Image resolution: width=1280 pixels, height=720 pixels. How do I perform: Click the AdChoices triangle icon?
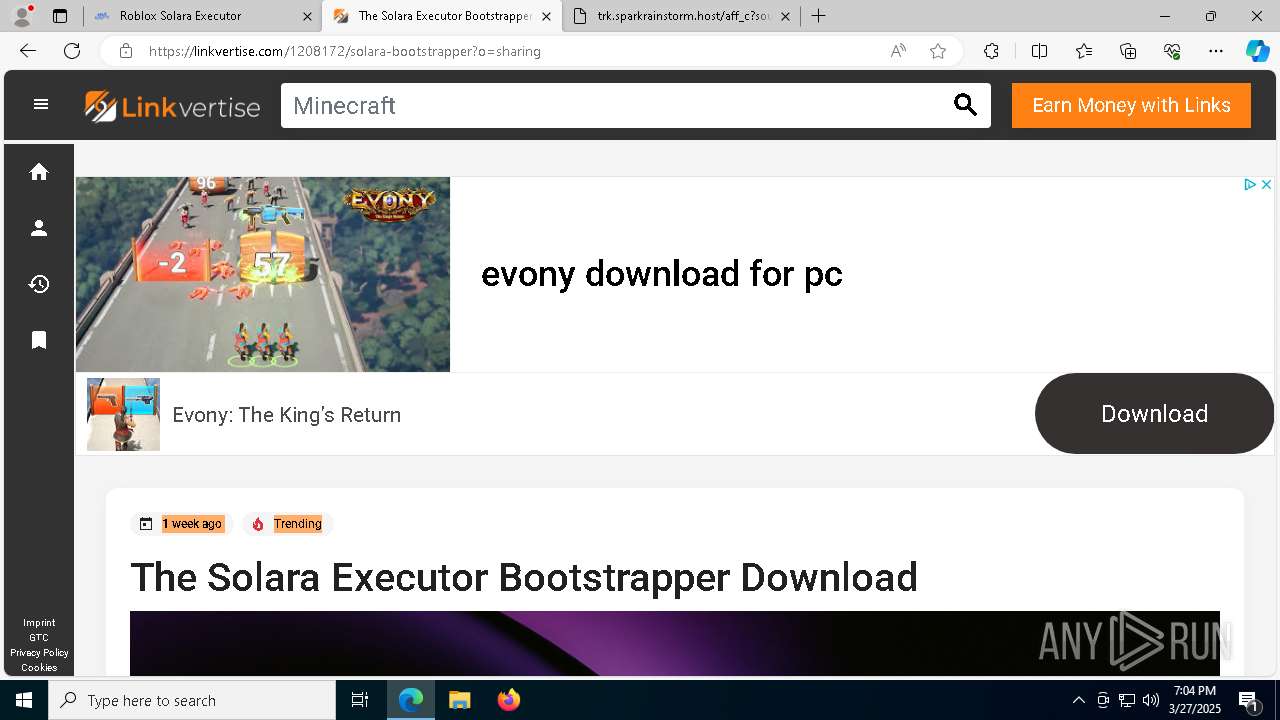click(x=1250, y=184)
